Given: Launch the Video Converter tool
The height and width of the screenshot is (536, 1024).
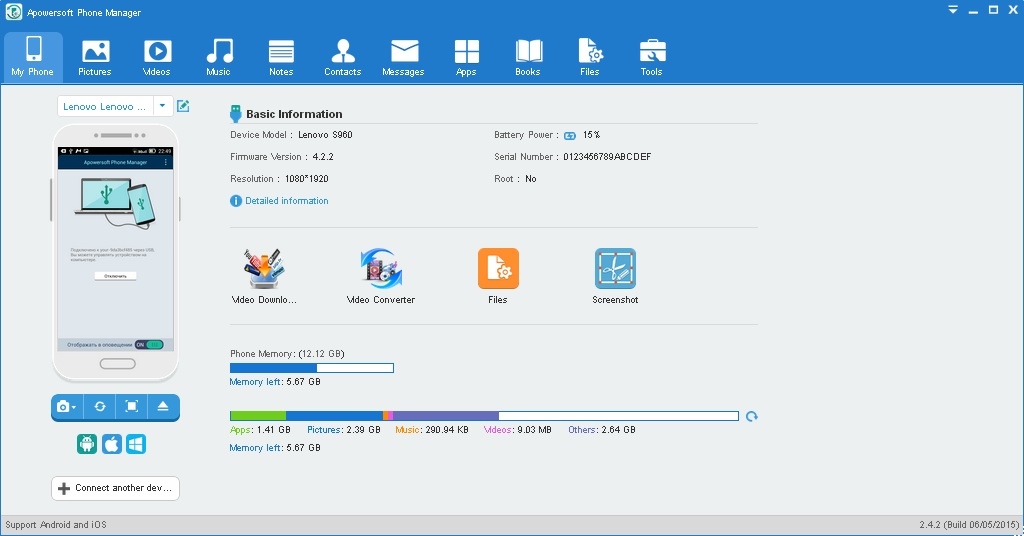Looking at the screenshot, I should coord(380,269).
